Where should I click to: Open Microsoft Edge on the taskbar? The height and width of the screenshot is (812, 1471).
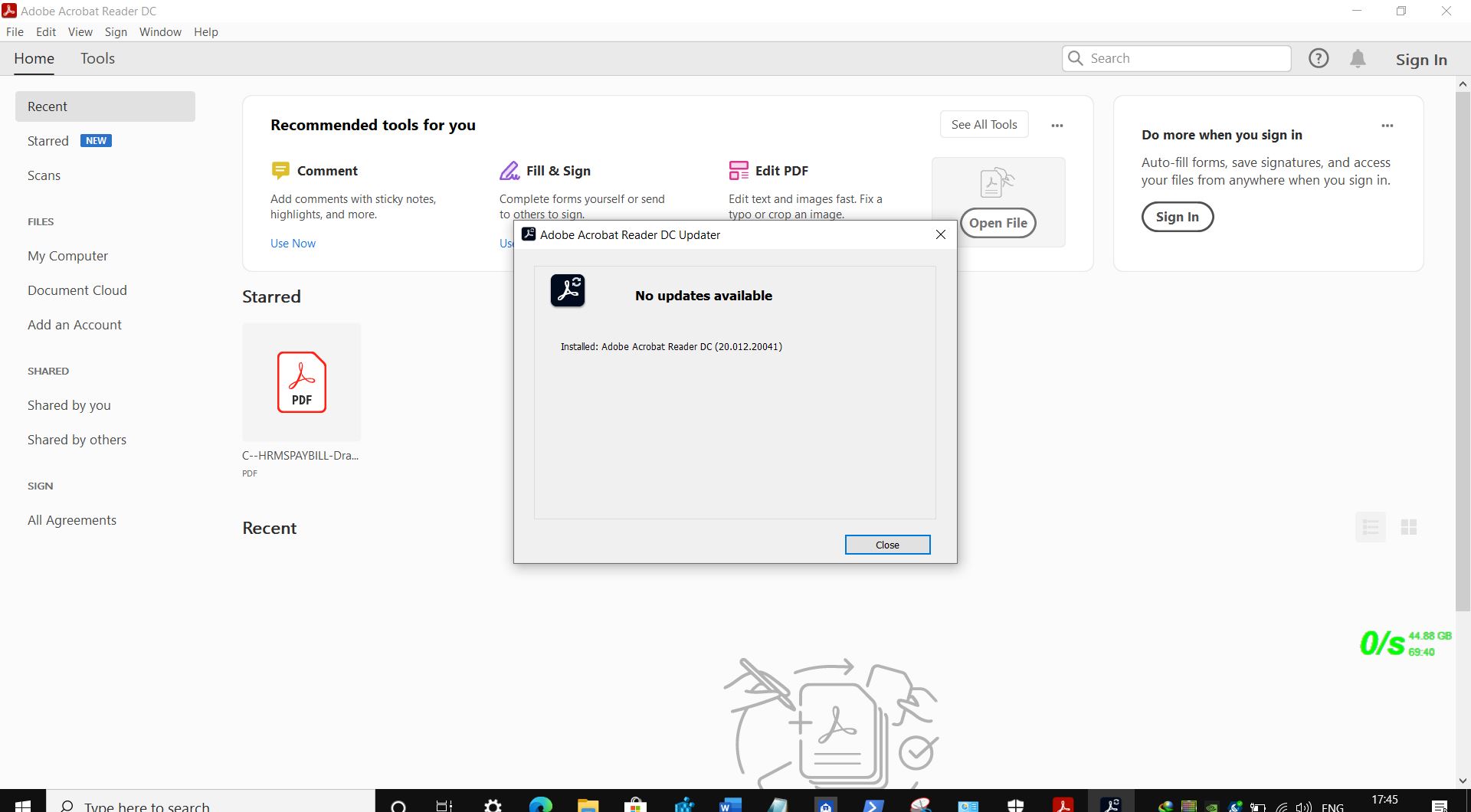[x=540, y=805]
